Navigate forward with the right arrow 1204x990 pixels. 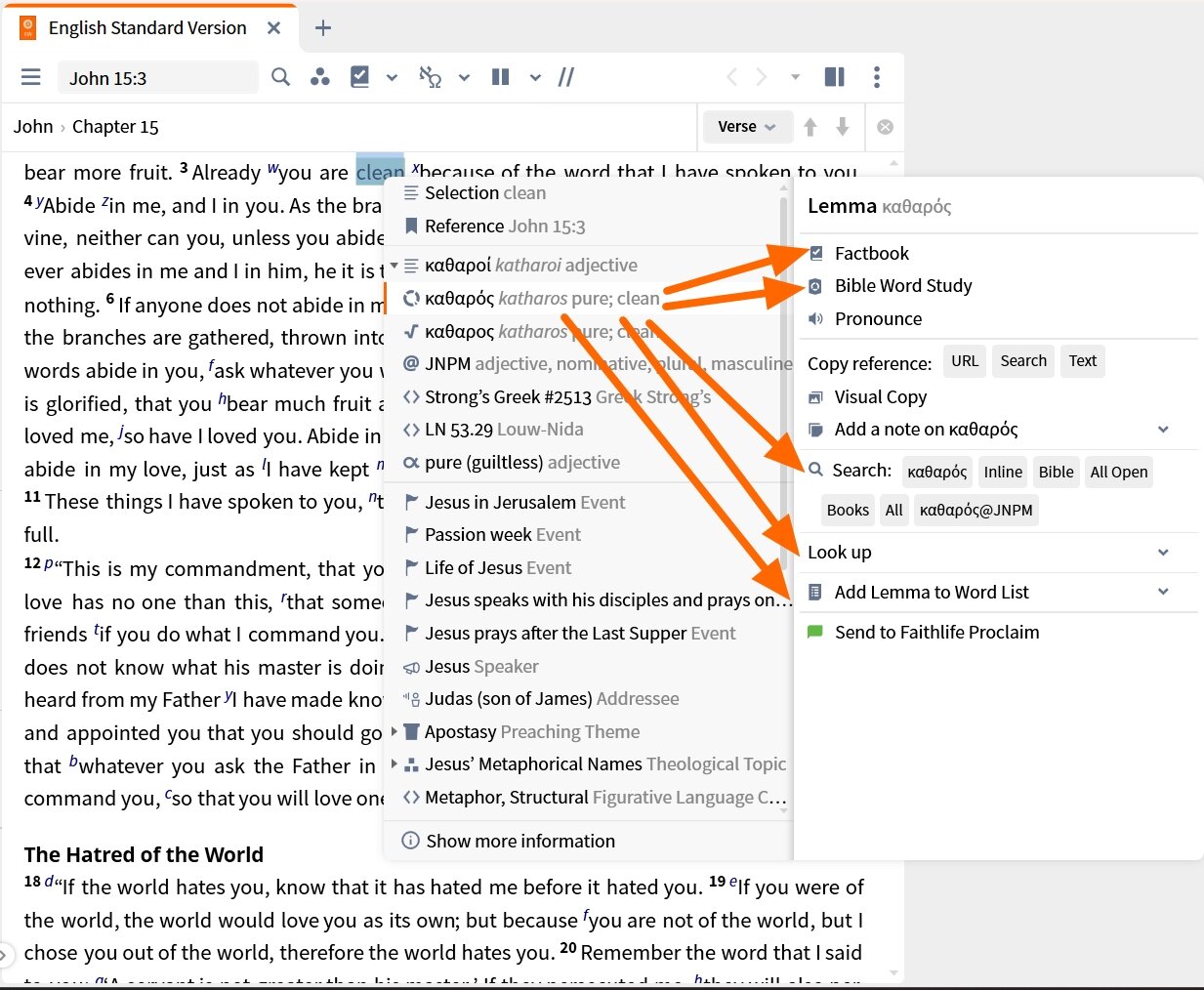[762, 77]
